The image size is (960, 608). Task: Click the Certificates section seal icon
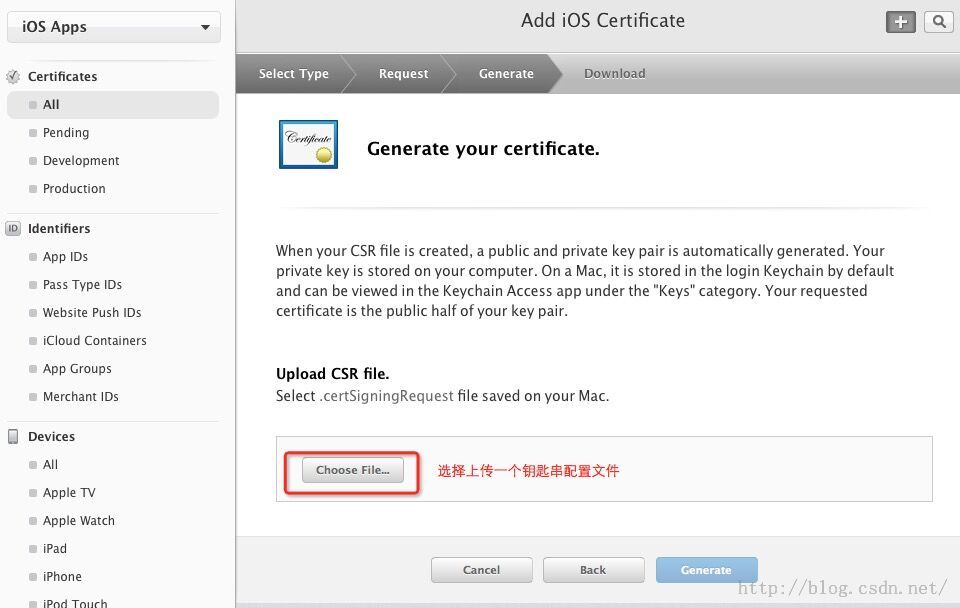coord(13,77)
